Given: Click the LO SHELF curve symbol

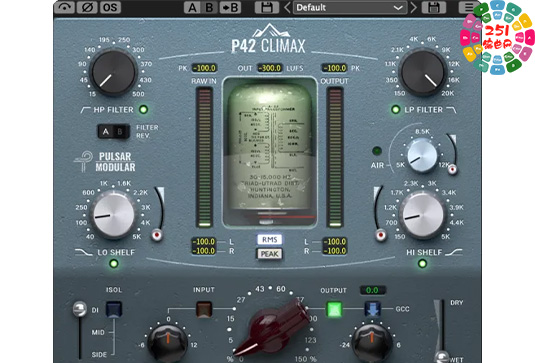Looking at the screenshot, I should point(84,252).
